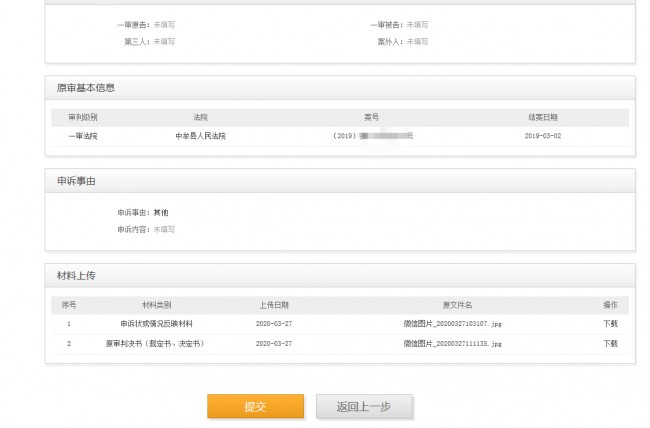This screenshot has width=650, height=428.
Task: Click the 一审法院 cell
Action: pyautogui.click(x=83, y=136)
